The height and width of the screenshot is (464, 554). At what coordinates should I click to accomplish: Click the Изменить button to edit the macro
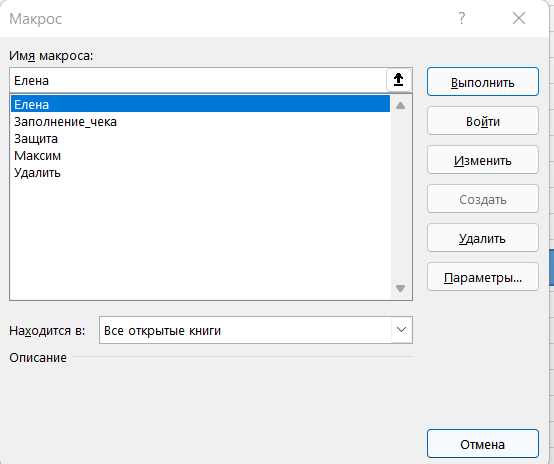click(483, 160)
